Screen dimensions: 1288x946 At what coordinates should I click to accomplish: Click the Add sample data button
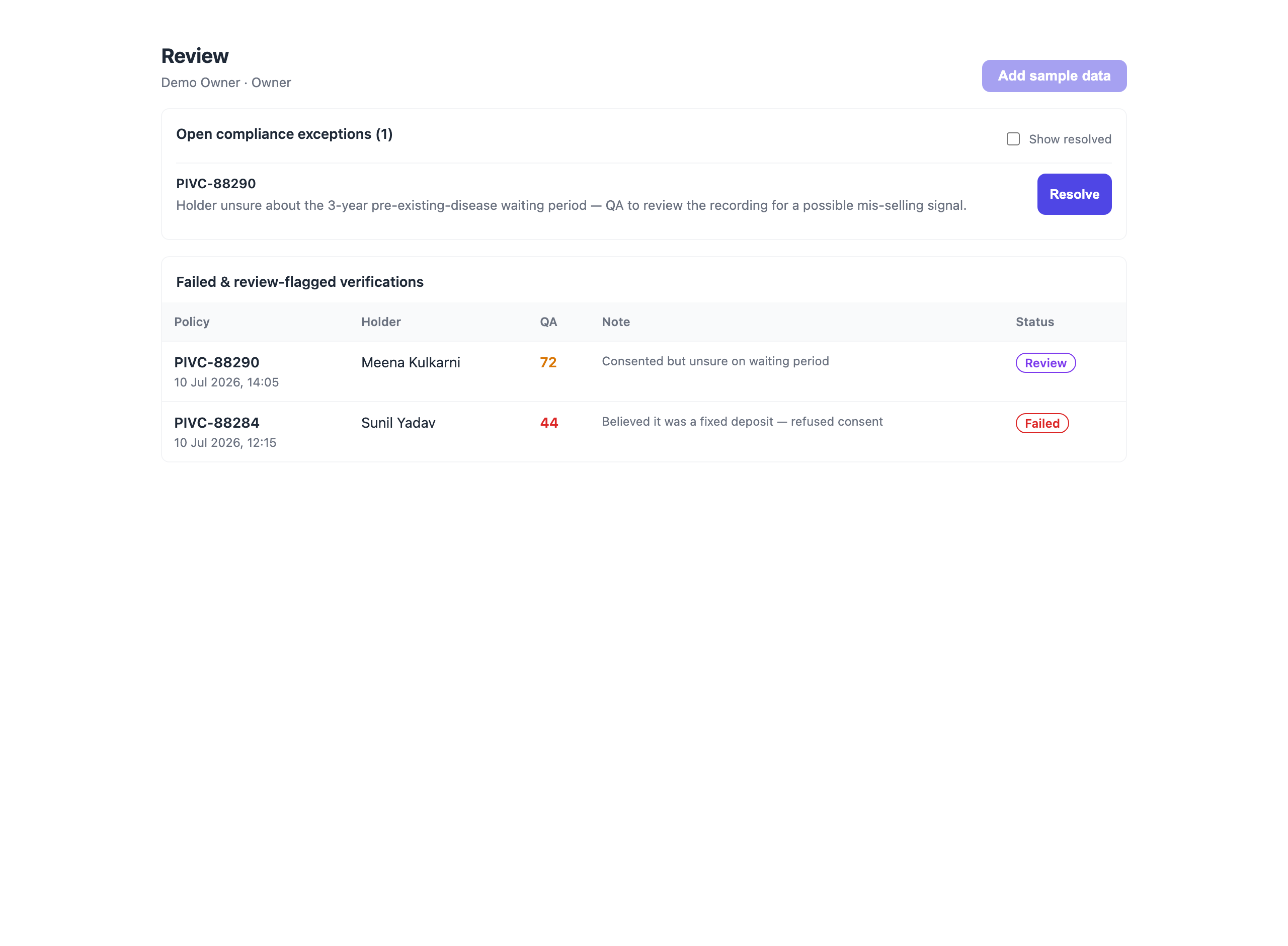(x=1054, y=75)
